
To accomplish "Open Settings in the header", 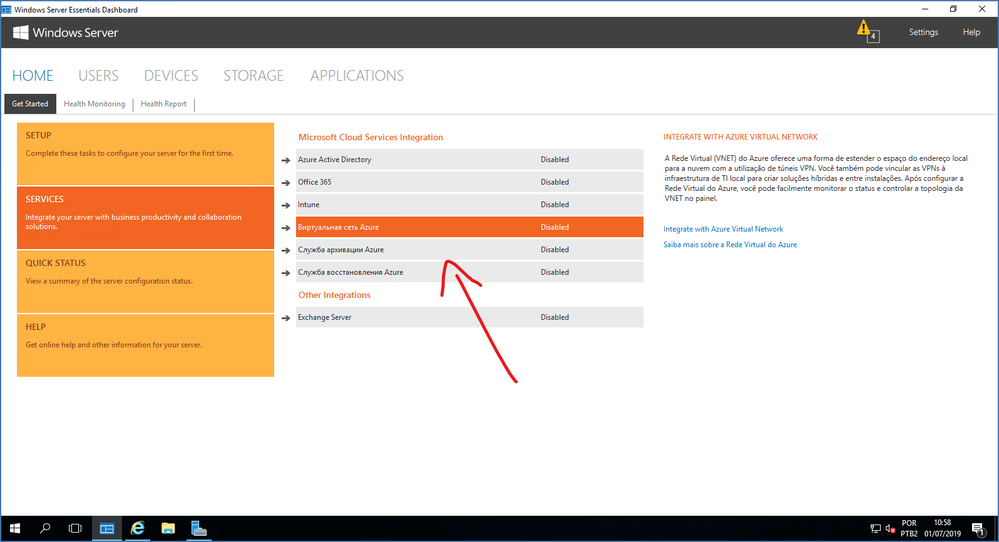I will [x=923, y=32].
